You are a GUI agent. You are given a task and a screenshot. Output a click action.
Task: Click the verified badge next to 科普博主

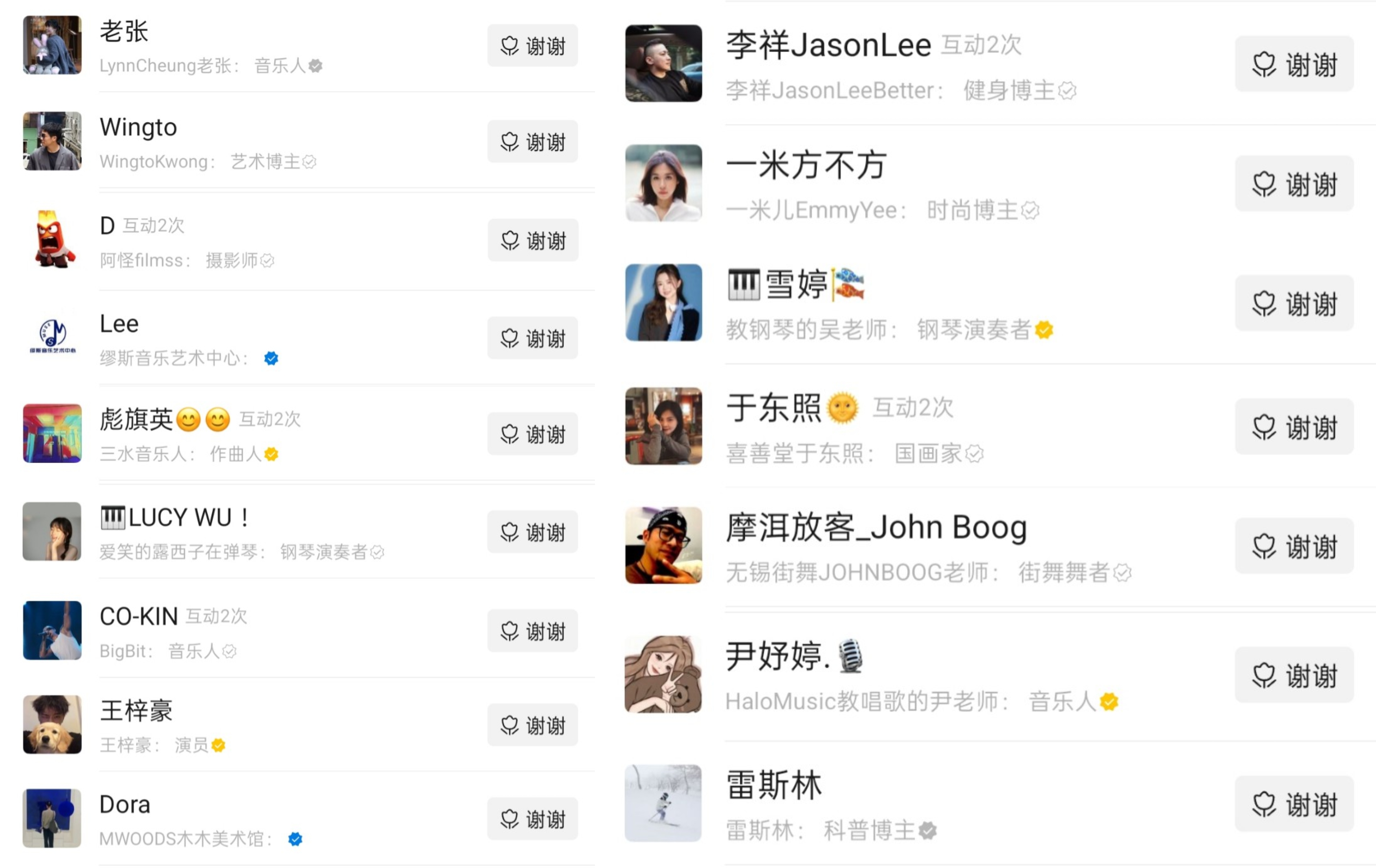(x=928, y=830)
